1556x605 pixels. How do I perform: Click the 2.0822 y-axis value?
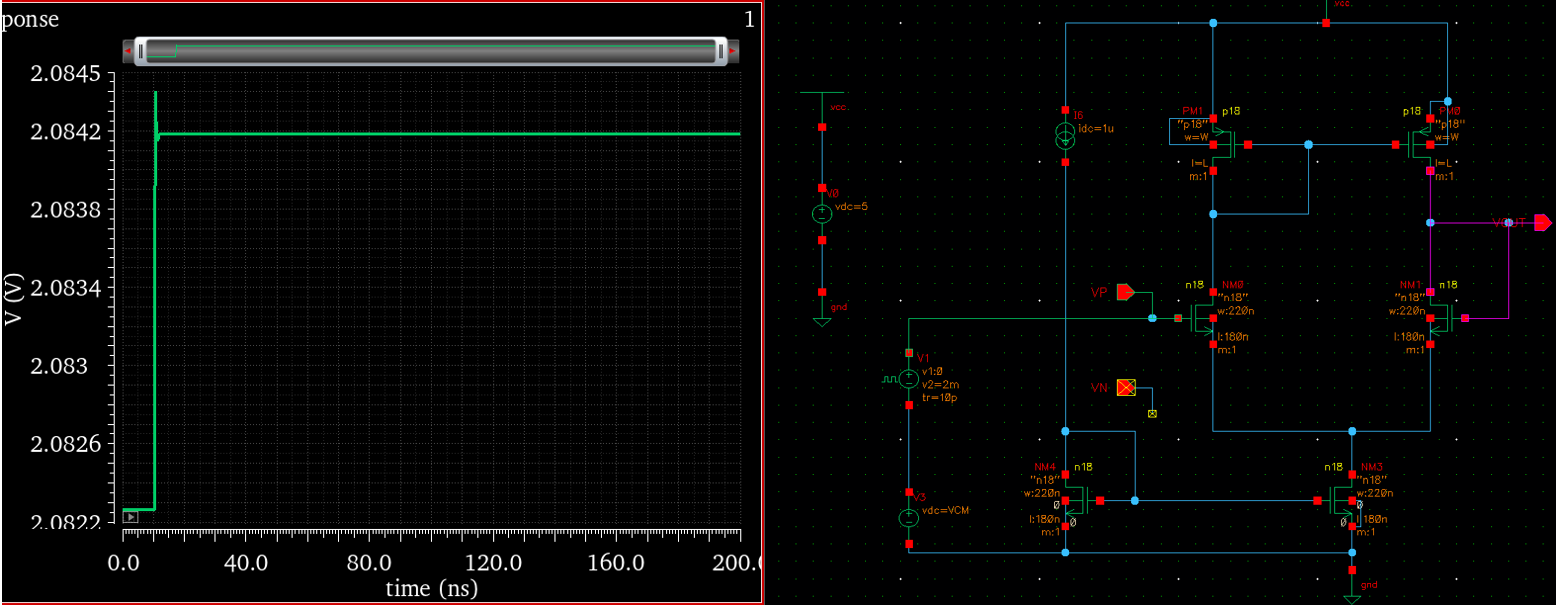pos(66,522)
